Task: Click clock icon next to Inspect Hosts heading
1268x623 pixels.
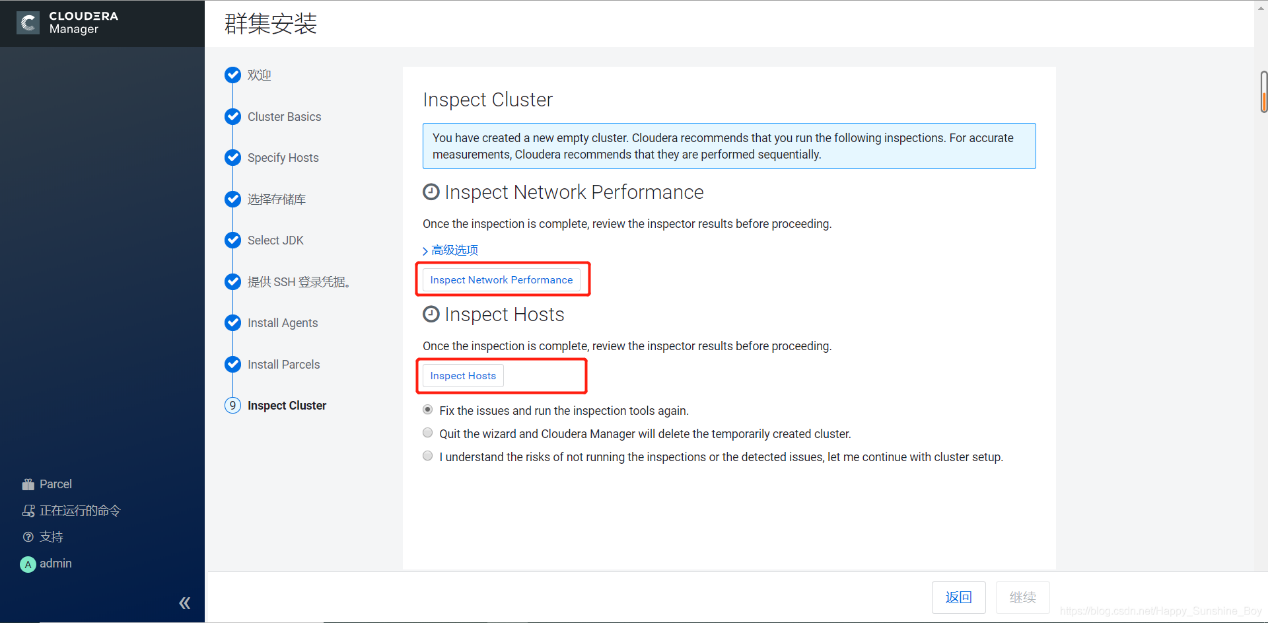Action: tap(431, 314)
